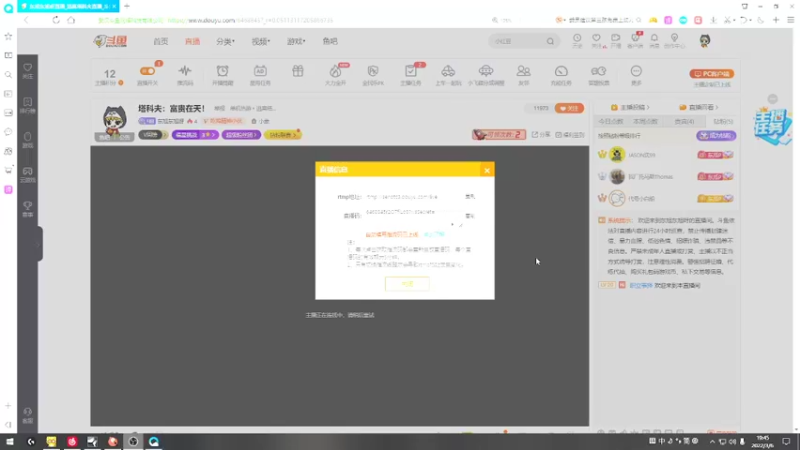Open the checklist anchor task icon
Image resolution: width=800 pixels, height=450 pixels.
tap(411, 74)
